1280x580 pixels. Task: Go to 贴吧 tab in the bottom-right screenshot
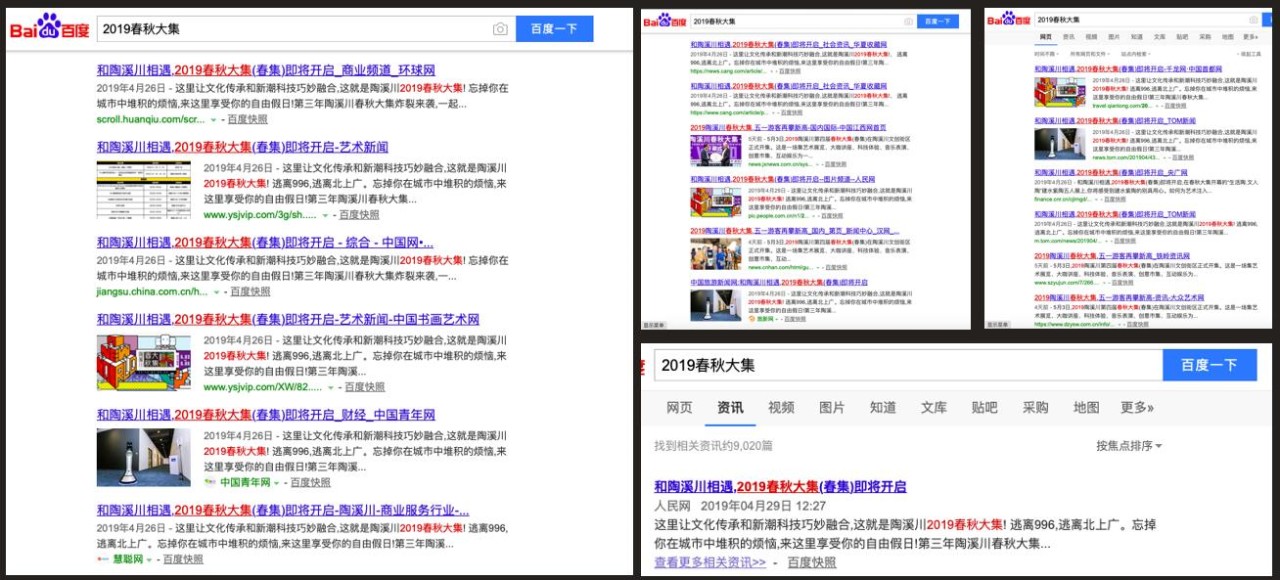click(985, 407)
